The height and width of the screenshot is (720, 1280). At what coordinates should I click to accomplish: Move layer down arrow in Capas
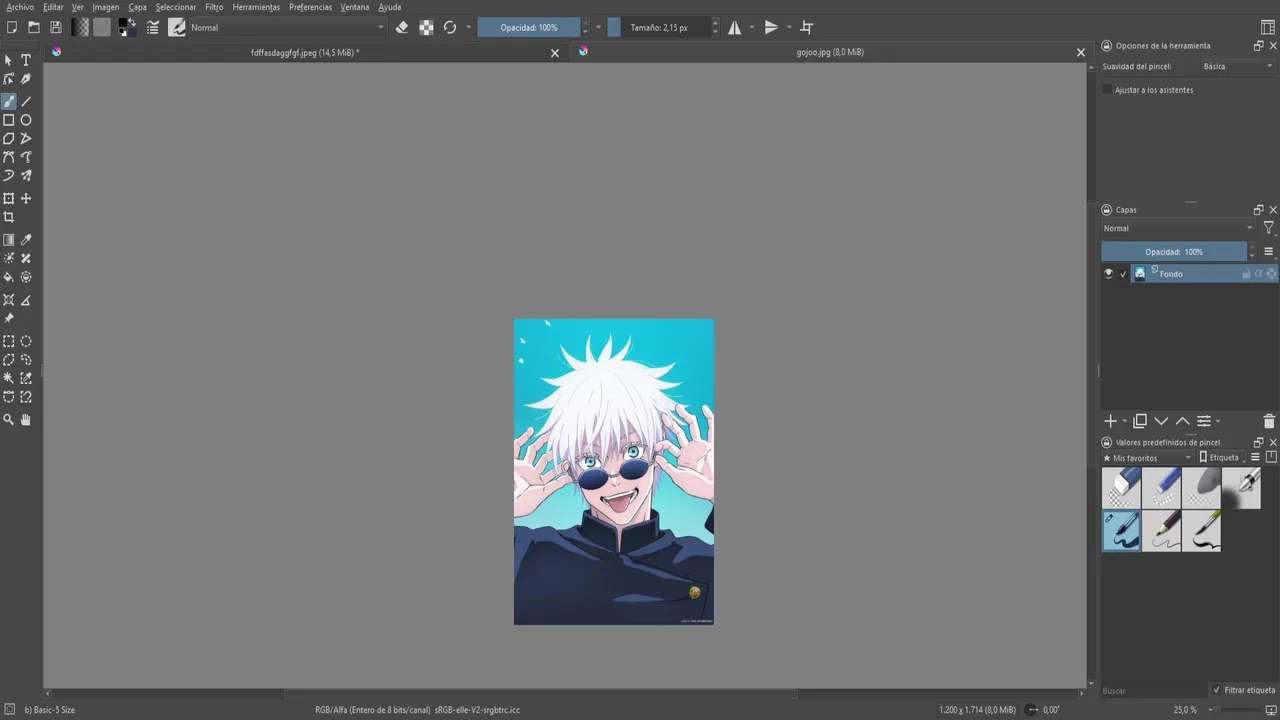click(x=1161, y=421)
